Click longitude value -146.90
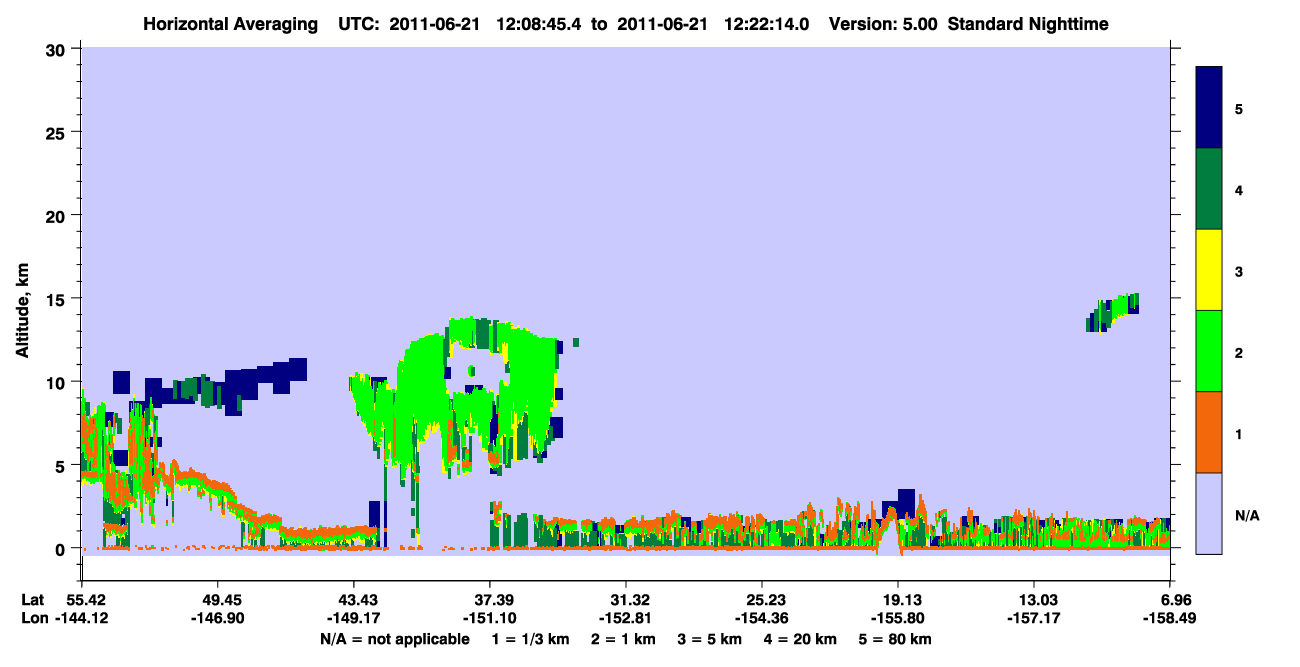Viewport: 1300px width, 667px height. click(x=218, y=619)
